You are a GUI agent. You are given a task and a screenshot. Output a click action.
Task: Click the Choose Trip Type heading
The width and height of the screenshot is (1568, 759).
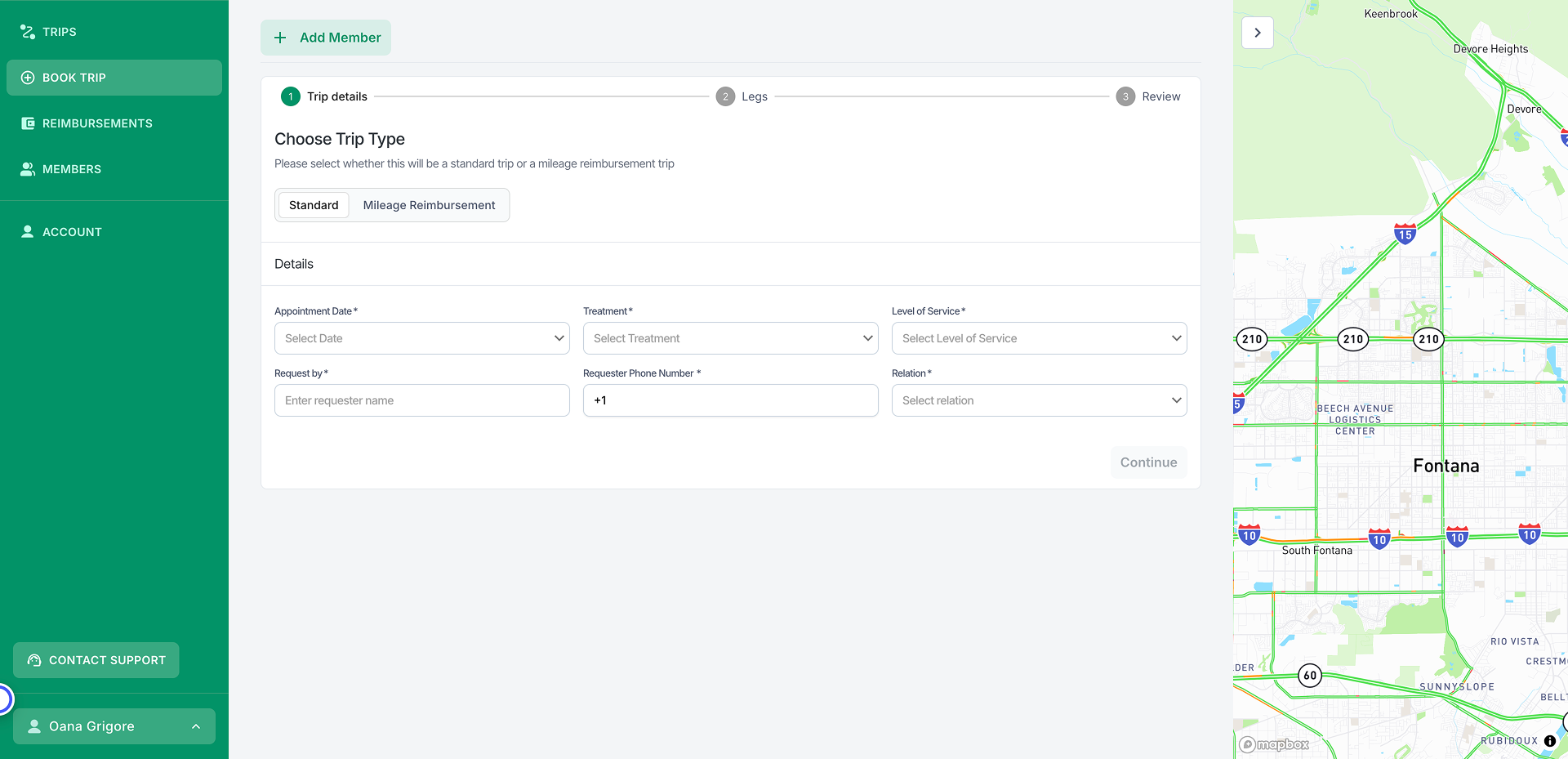pyautogui.click(x=340, y=139)
